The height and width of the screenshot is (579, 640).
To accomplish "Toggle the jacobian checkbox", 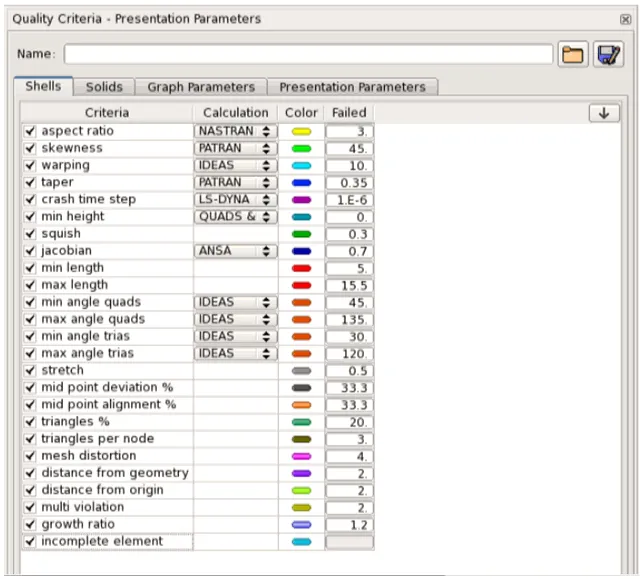I will coord(30,251).
